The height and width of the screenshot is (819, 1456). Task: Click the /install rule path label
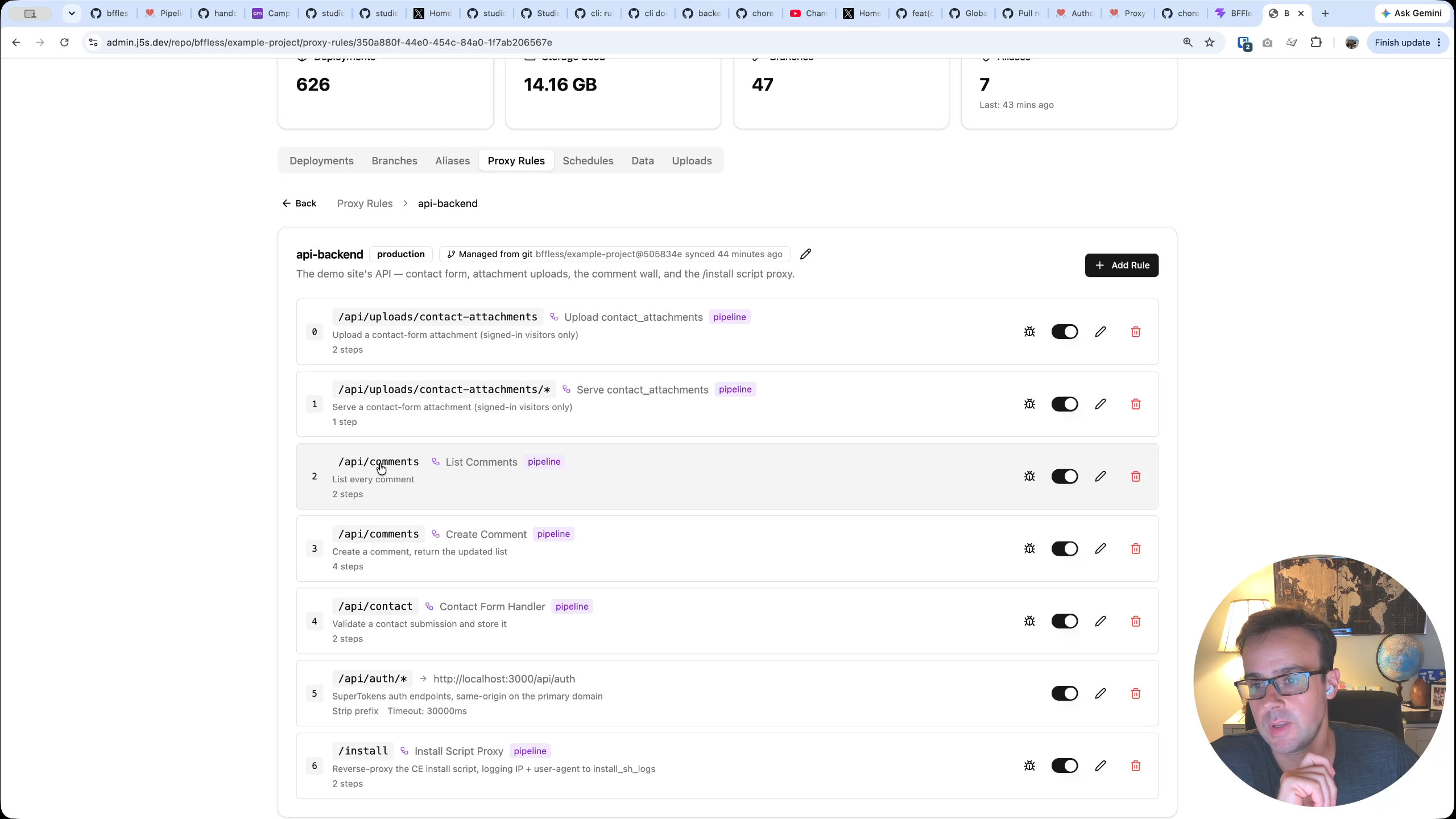pos(363,751)
